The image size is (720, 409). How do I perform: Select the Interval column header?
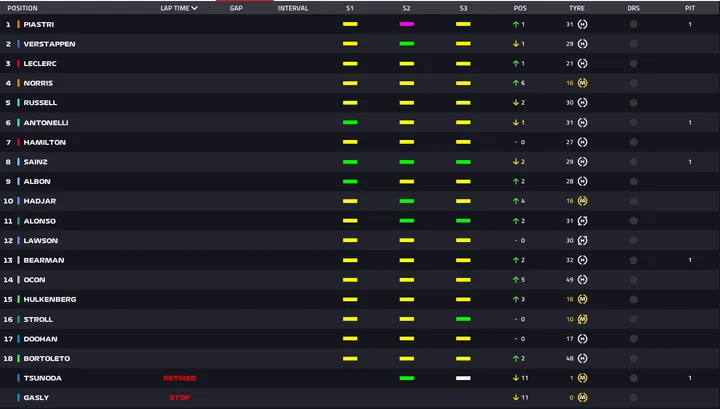click(x=293, y=8)
